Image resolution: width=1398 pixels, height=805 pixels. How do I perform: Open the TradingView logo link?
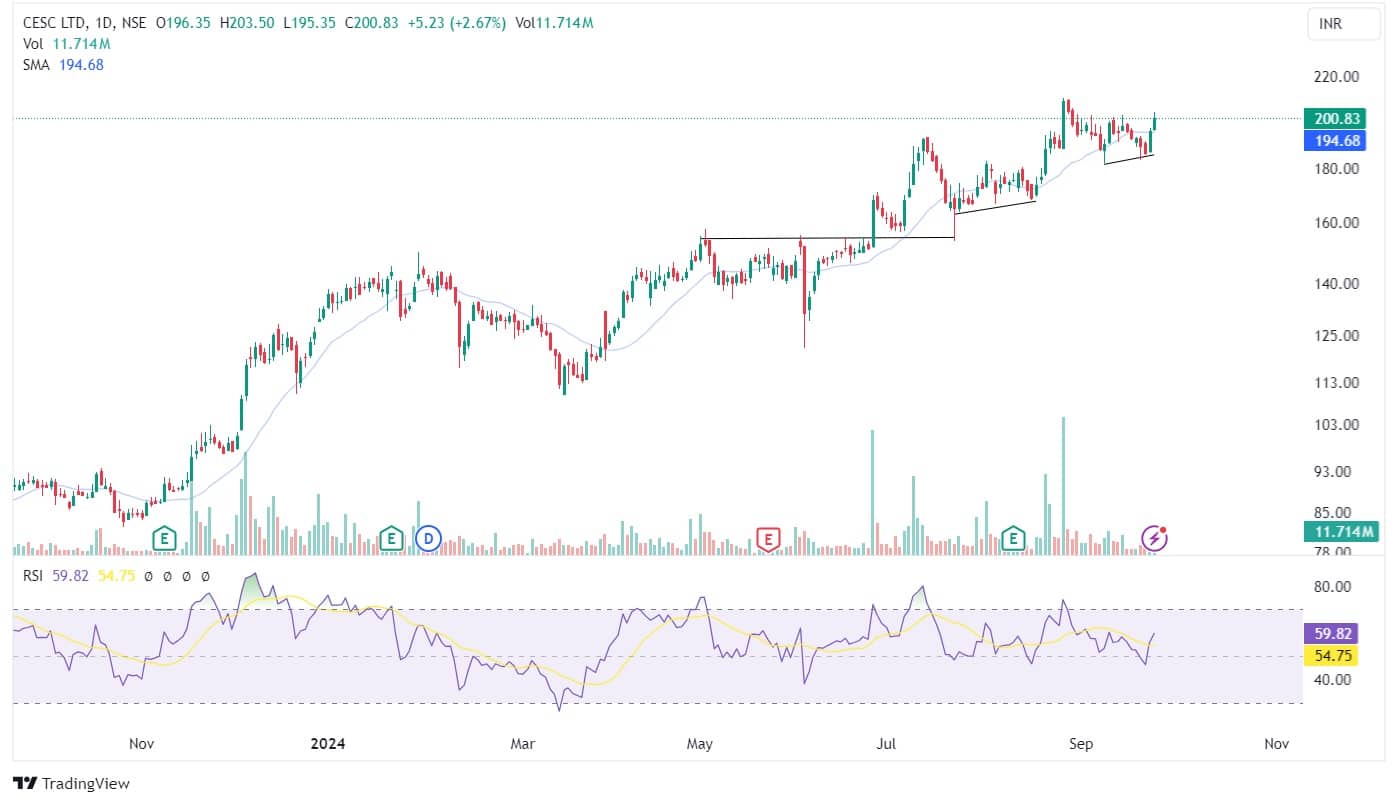(71, 784)
